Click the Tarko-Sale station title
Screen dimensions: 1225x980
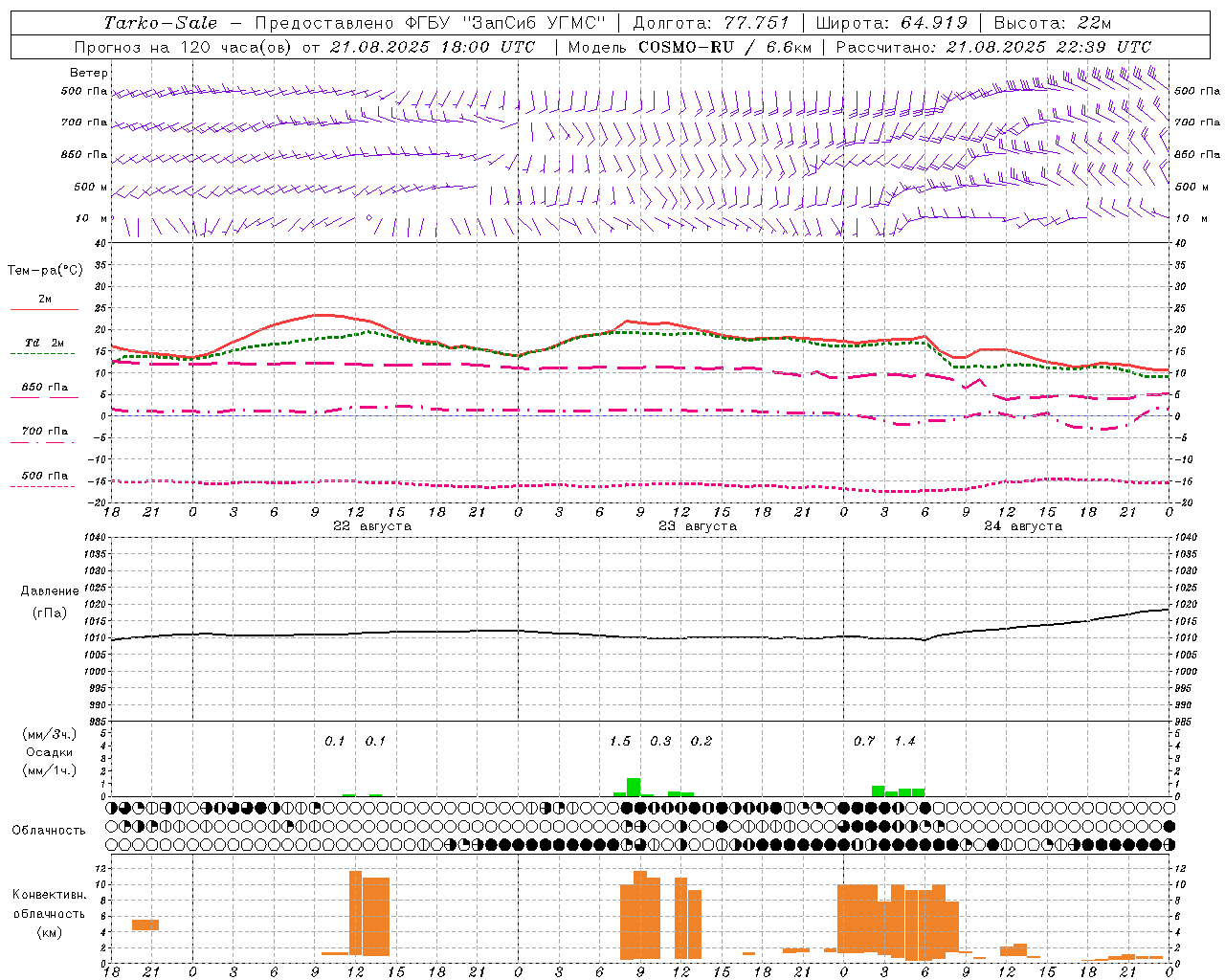(160, 23)
